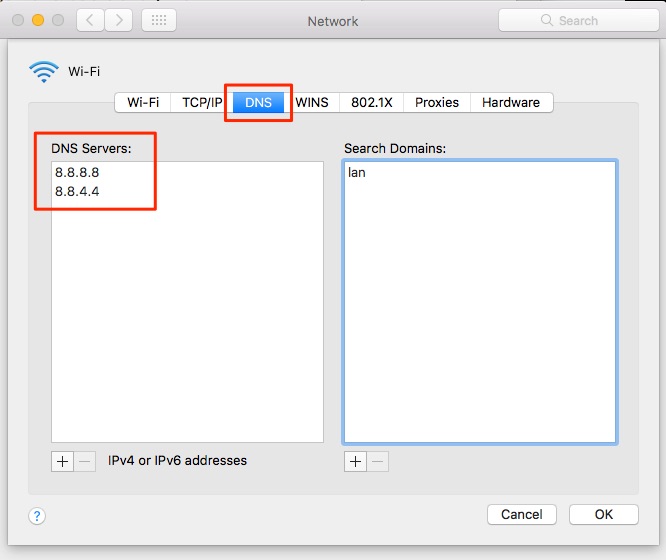Focus the Search field in title bar
The width and height of the screenshot is (666, 560).
579,20
